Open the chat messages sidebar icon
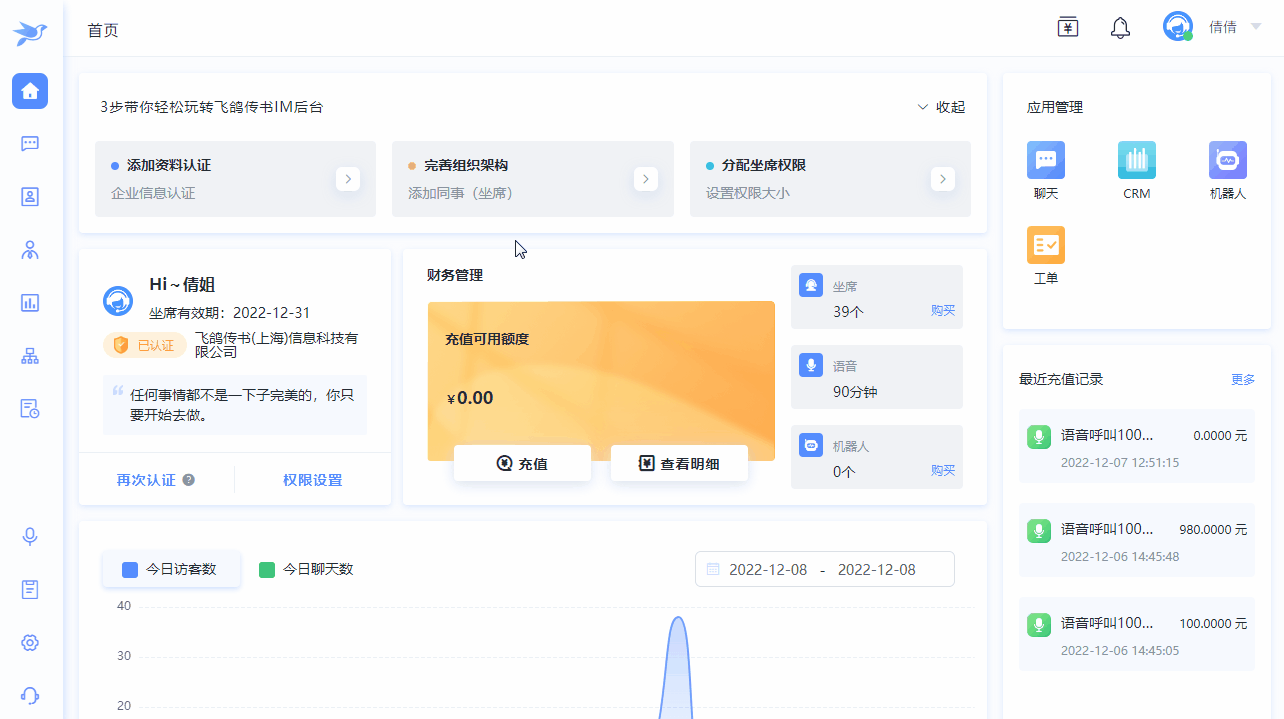The width and height of the screenshot is (1284, 719). [x=30, y=143]
